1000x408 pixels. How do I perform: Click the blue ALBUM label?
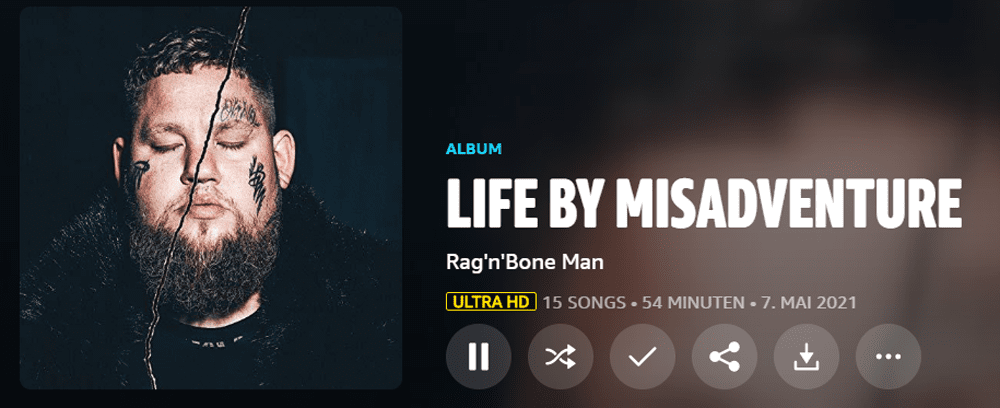point(474,149)
